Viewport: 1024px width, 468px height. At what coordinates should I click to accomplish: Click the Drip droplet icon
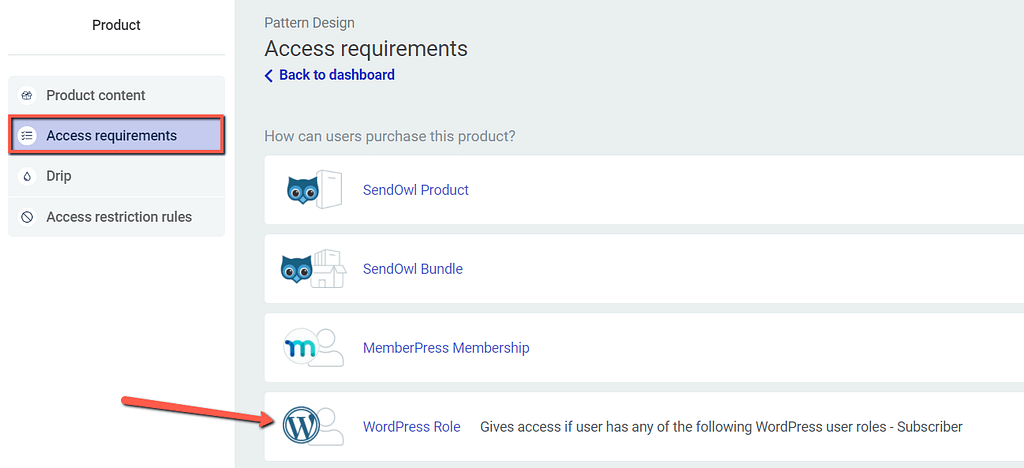(x=27, y=176)
